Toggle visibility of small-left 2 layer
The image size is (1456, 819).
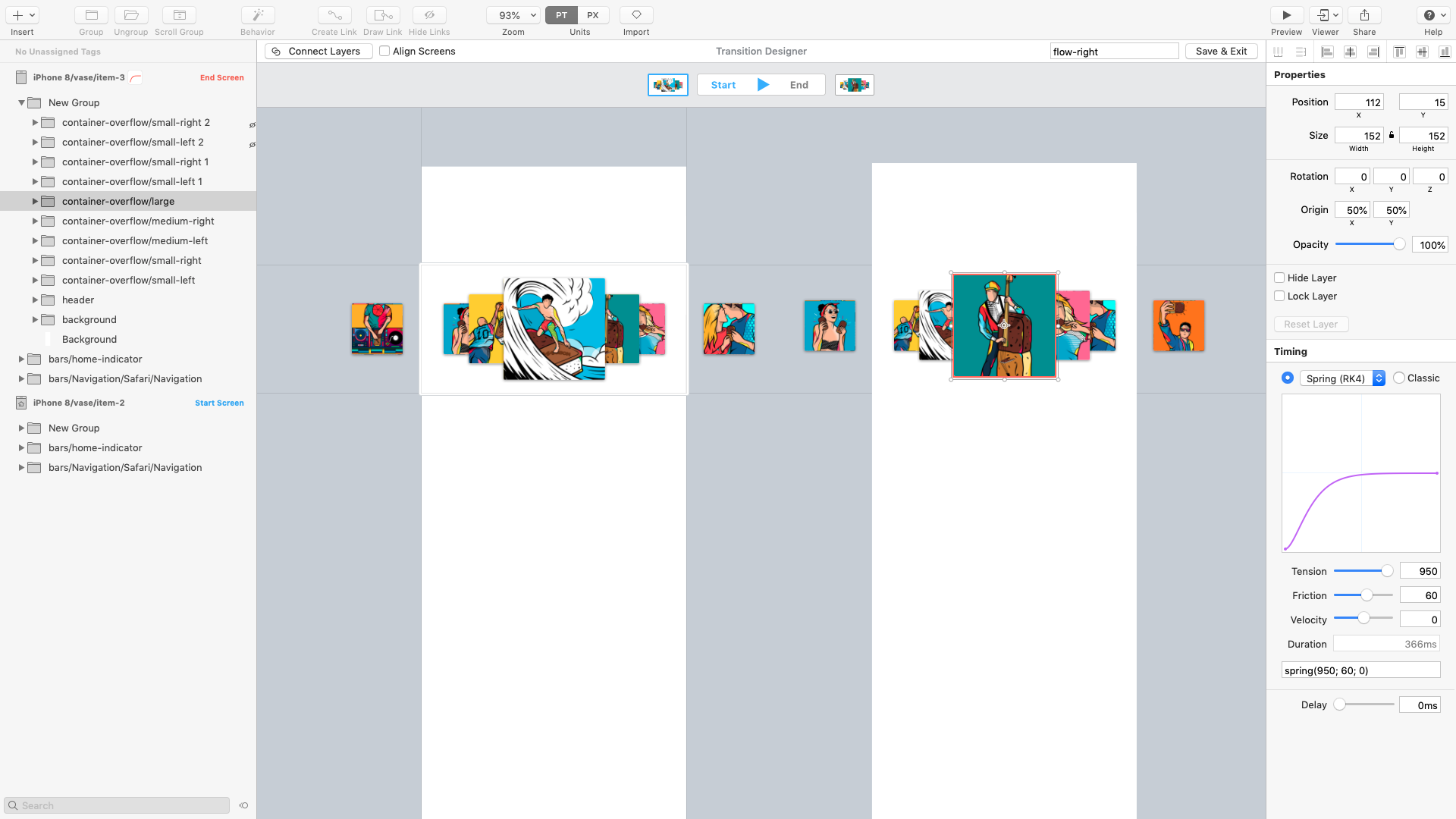[253, 144]
